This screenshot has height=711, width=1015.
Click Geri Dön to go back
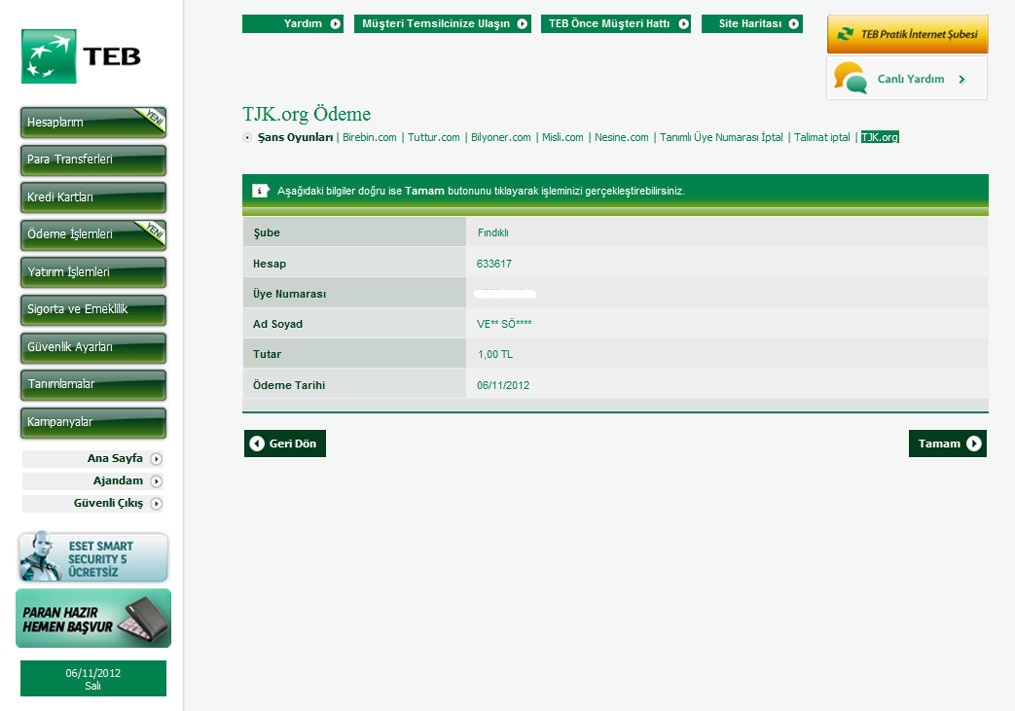click(x=285, y=444)
